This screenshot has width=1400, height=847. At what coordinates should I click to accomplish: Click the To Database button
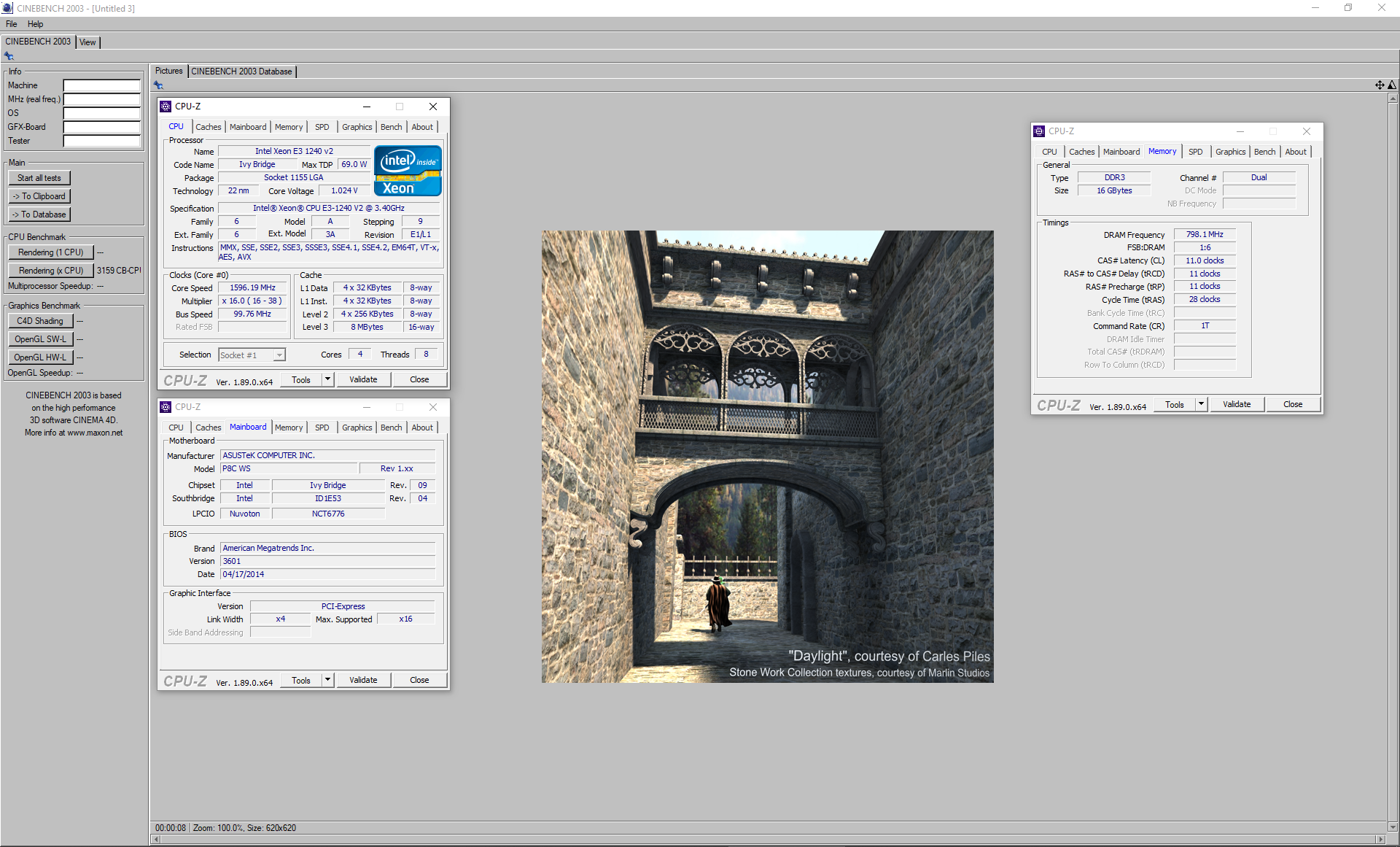[39, 214]
